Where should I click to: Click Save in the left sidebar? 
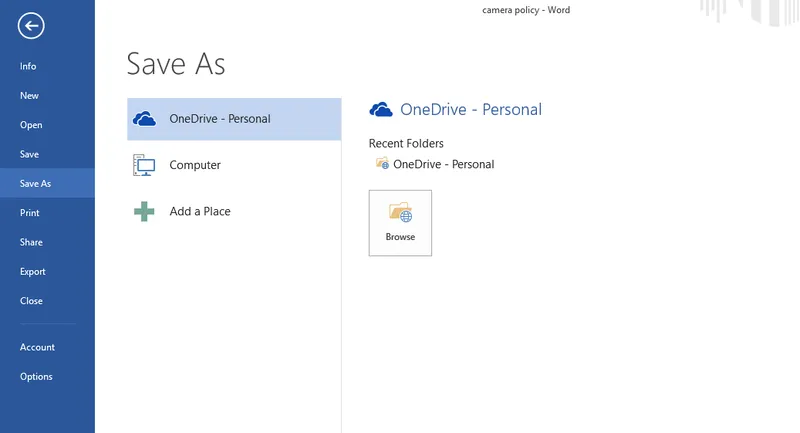click(x=29, y=155)
